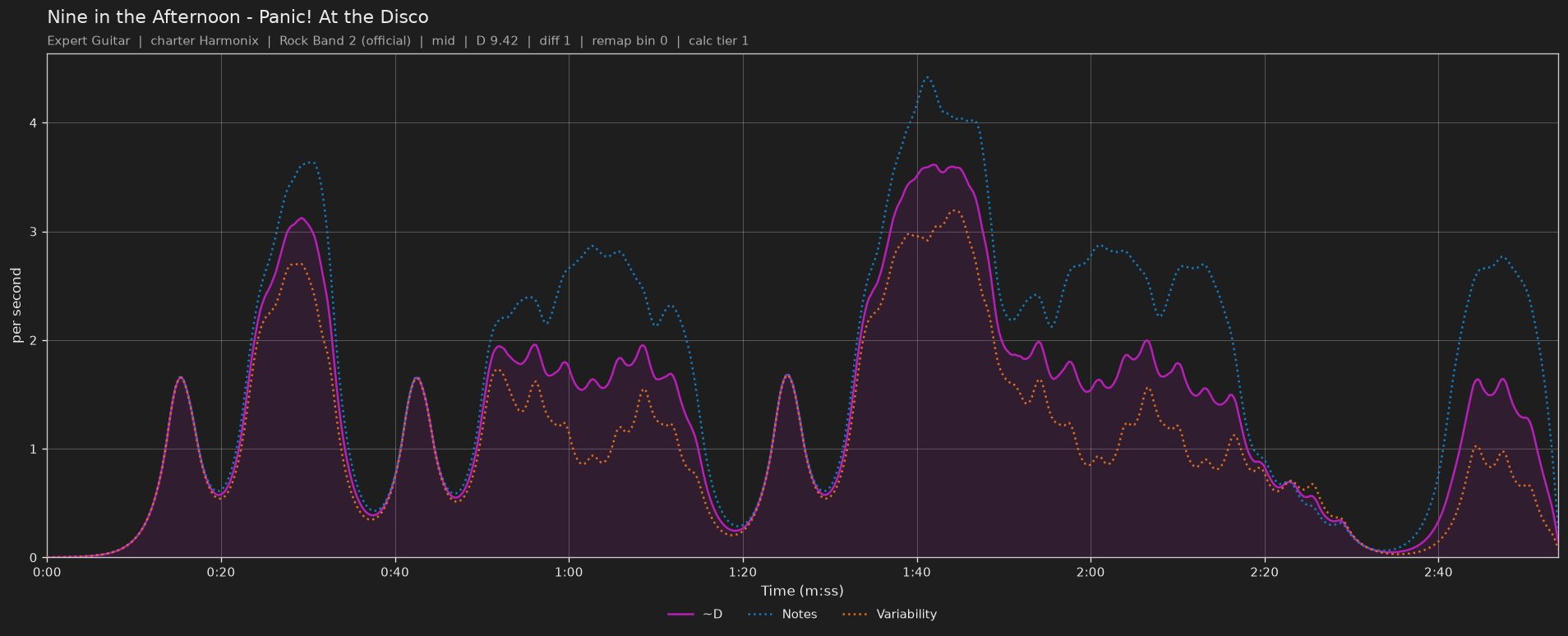Image resolution: width=1568 pixels, height=636 pixels.
Task: Click the '2:00' x-axis tick label
Action: (x=1091, y=572)
